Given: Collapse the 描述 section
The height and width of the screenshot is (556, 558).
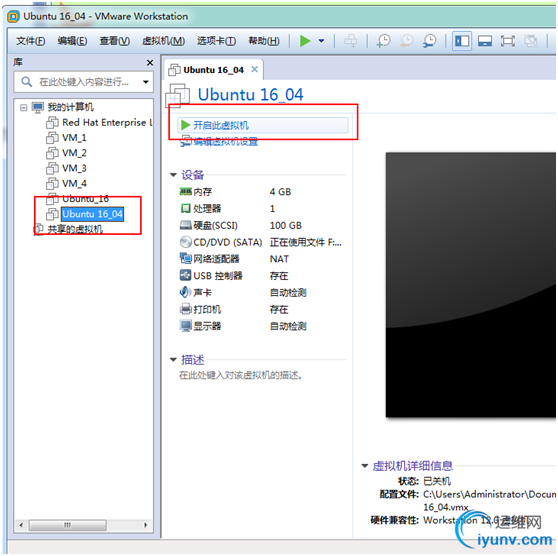Looking at the screenshot, I should [173, 360].
